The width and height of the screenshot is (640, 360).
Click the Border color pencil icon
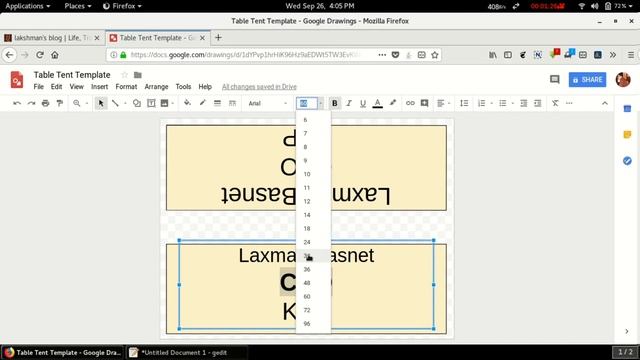(202, 103)
